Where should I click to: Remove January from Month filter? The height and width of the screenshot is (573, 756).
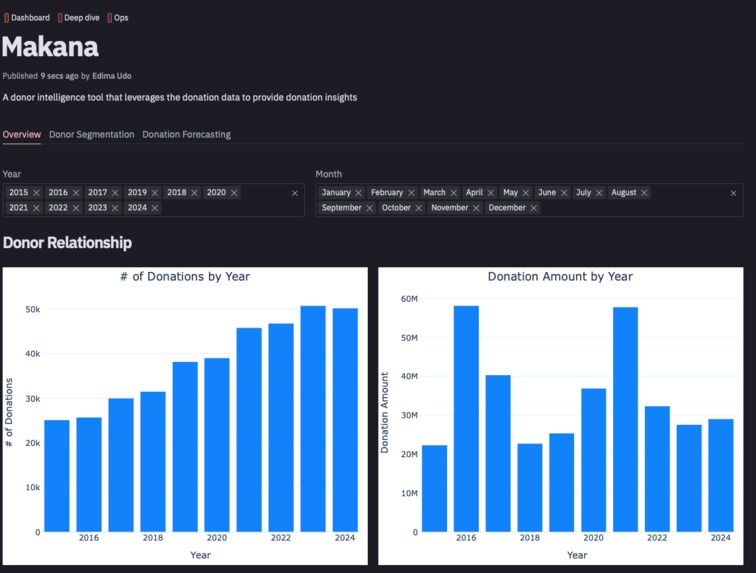point(358,193)
